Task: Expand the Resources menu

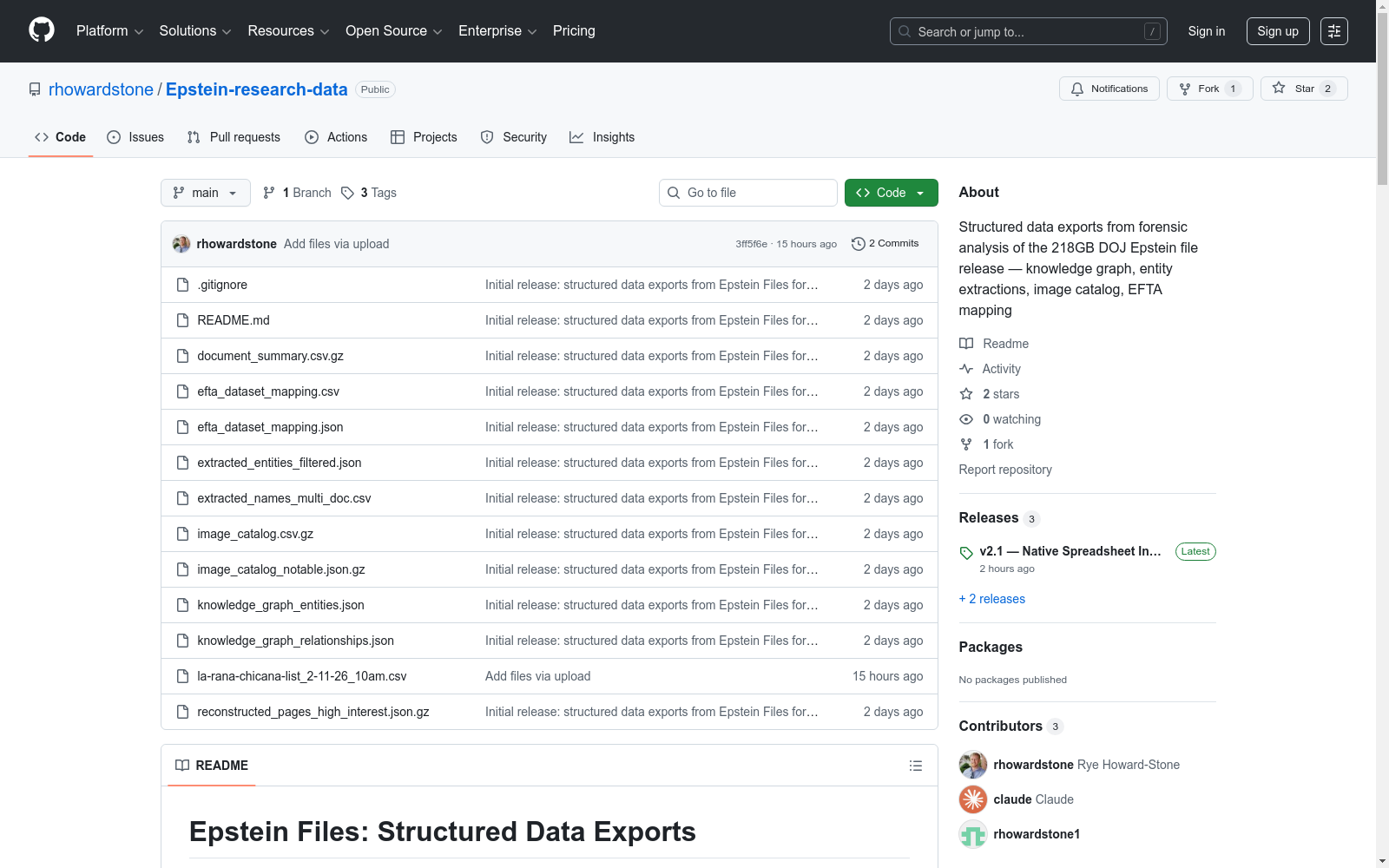Action: coord(289,31)
